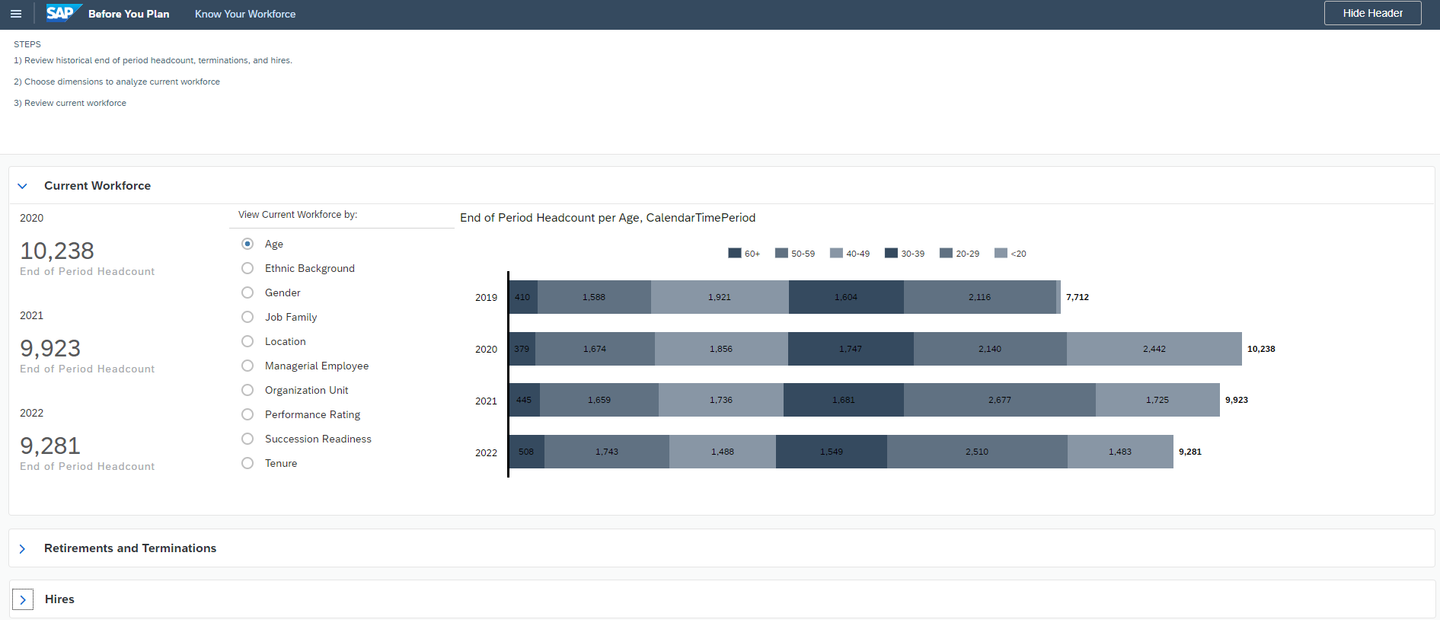
Task: Click the SAP logo
Action: (x=64, y=13)
